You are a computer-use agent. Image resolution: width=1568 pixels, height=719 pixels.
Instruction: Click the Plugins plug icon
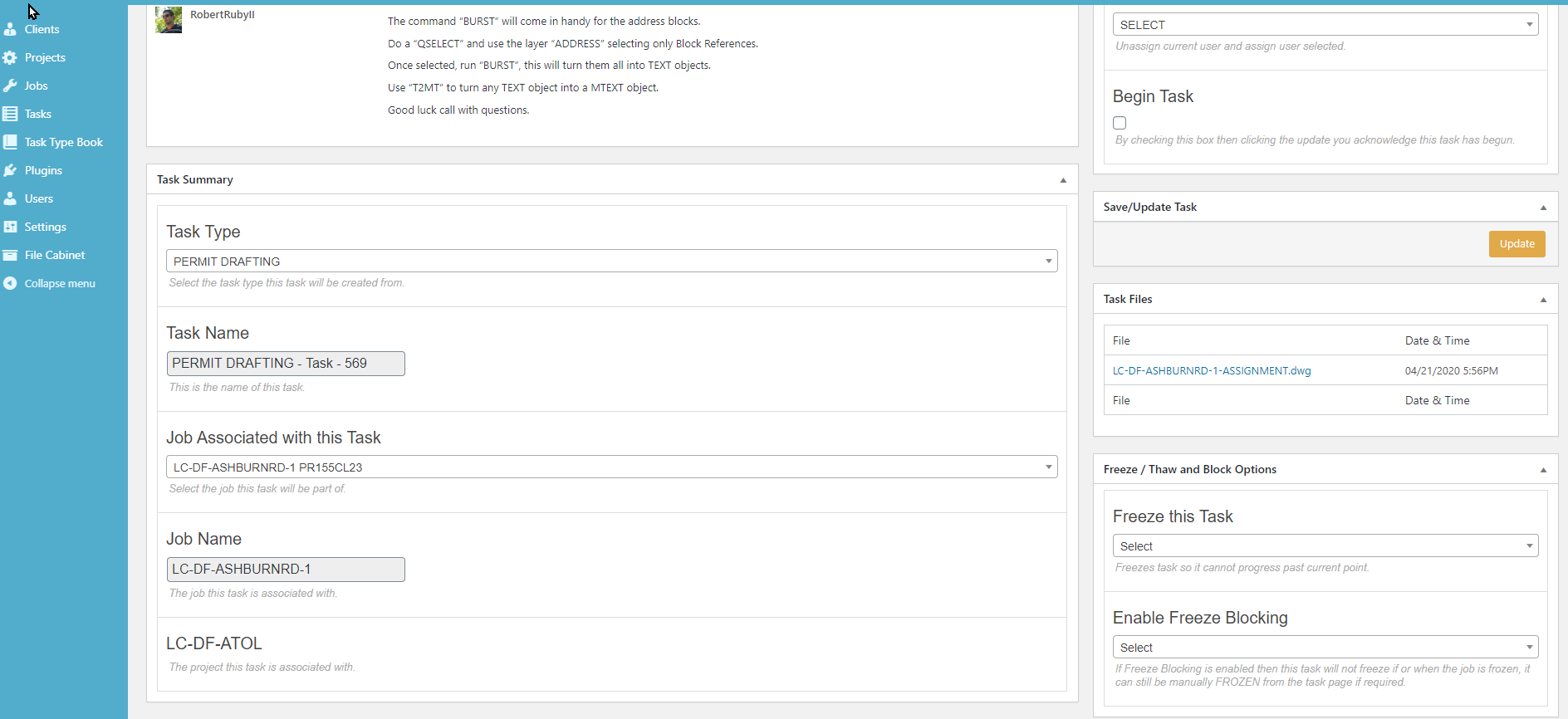10,170
